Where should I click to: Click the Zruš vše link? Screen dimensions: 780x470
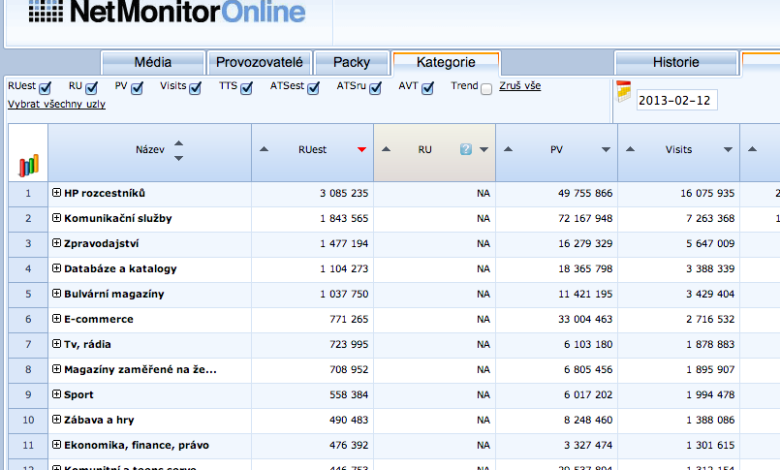point(520,86)
